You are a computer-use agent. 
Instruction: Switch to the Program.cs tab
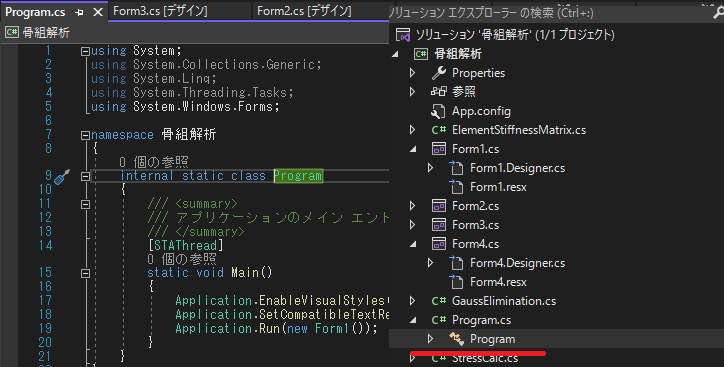coord(35,12)
